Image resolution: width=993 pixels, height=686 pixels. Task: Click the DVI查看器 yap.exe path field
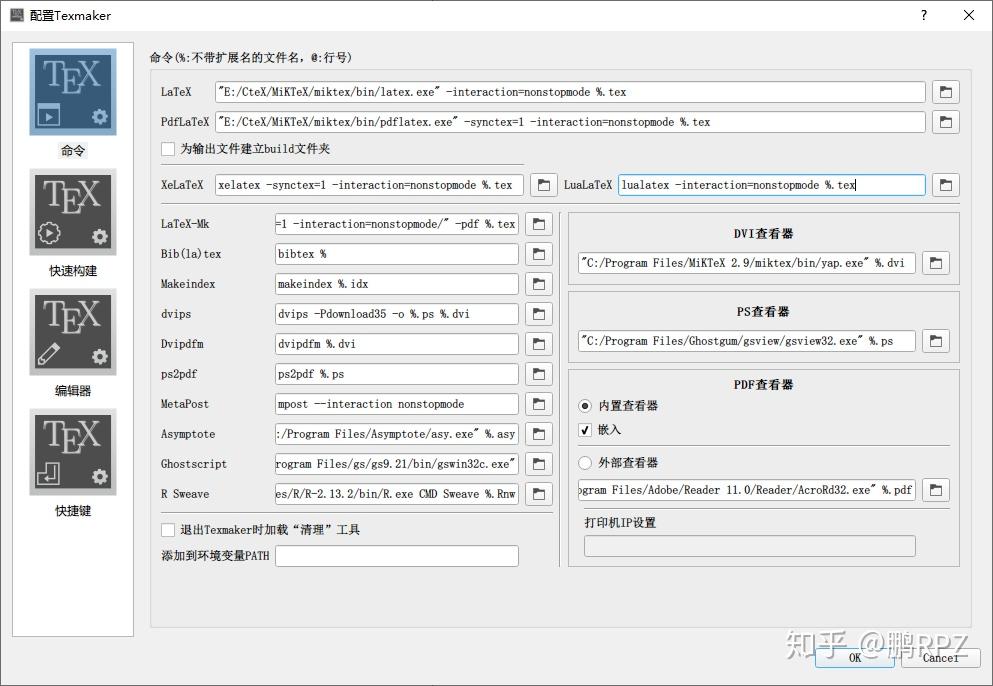(747, 263)
